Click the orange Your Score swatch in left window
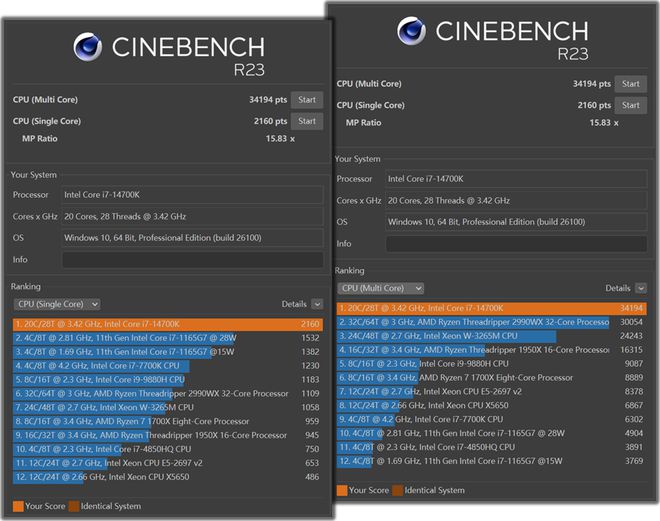Viewport: 660px width, 521px height. click(18, 506)
